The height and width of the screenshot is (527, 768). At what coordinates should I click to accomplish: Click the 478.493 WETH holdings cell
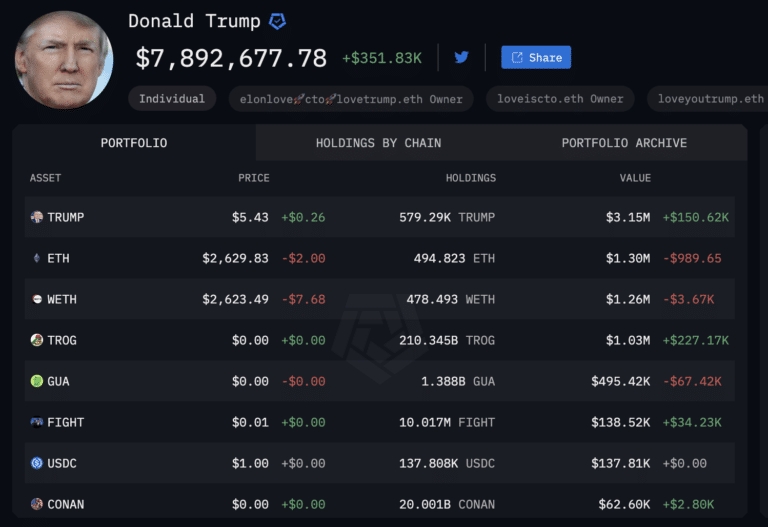(451, 299)
